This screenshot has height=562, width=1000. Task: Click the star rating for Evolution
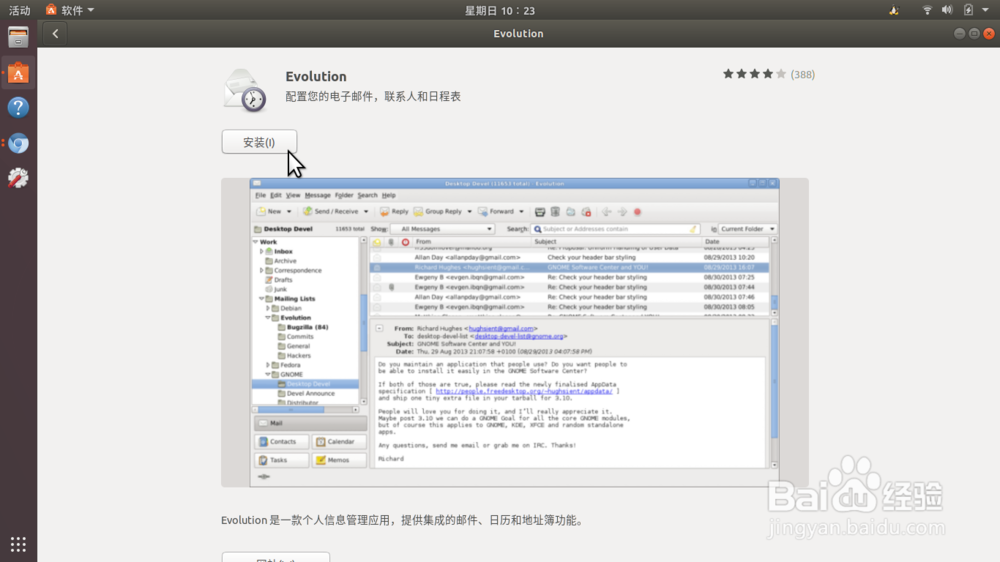tap(754, 74)
